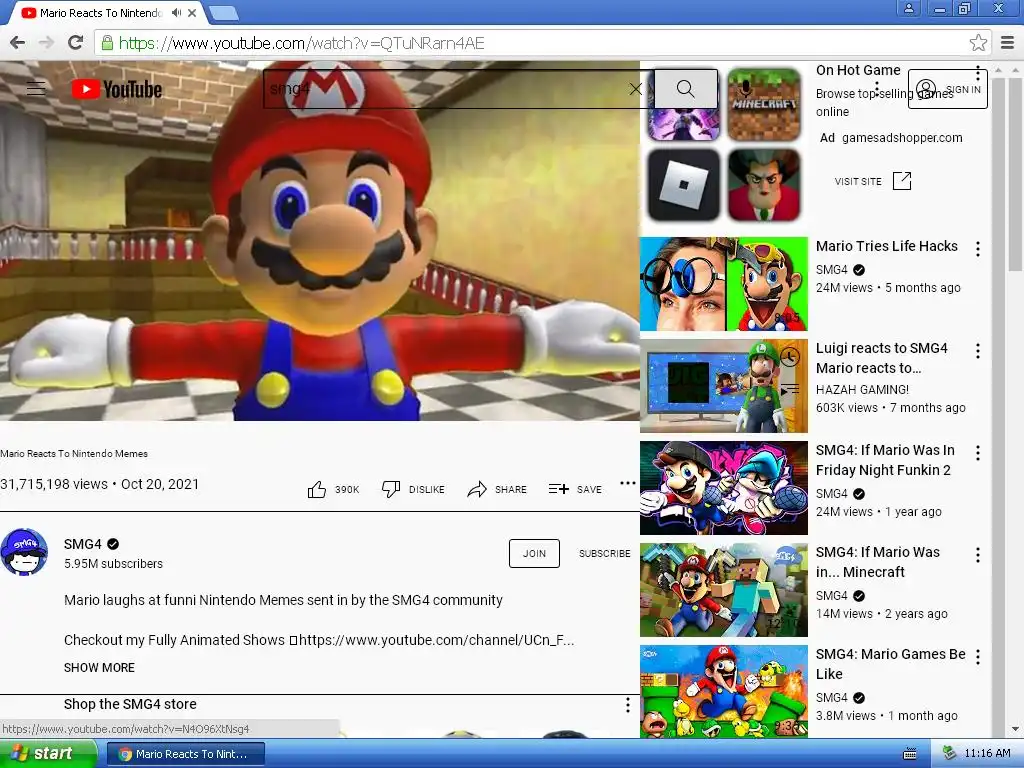Open options for Friday Night Funkin 2 video

pyautogui.click(x=978, y=453)
